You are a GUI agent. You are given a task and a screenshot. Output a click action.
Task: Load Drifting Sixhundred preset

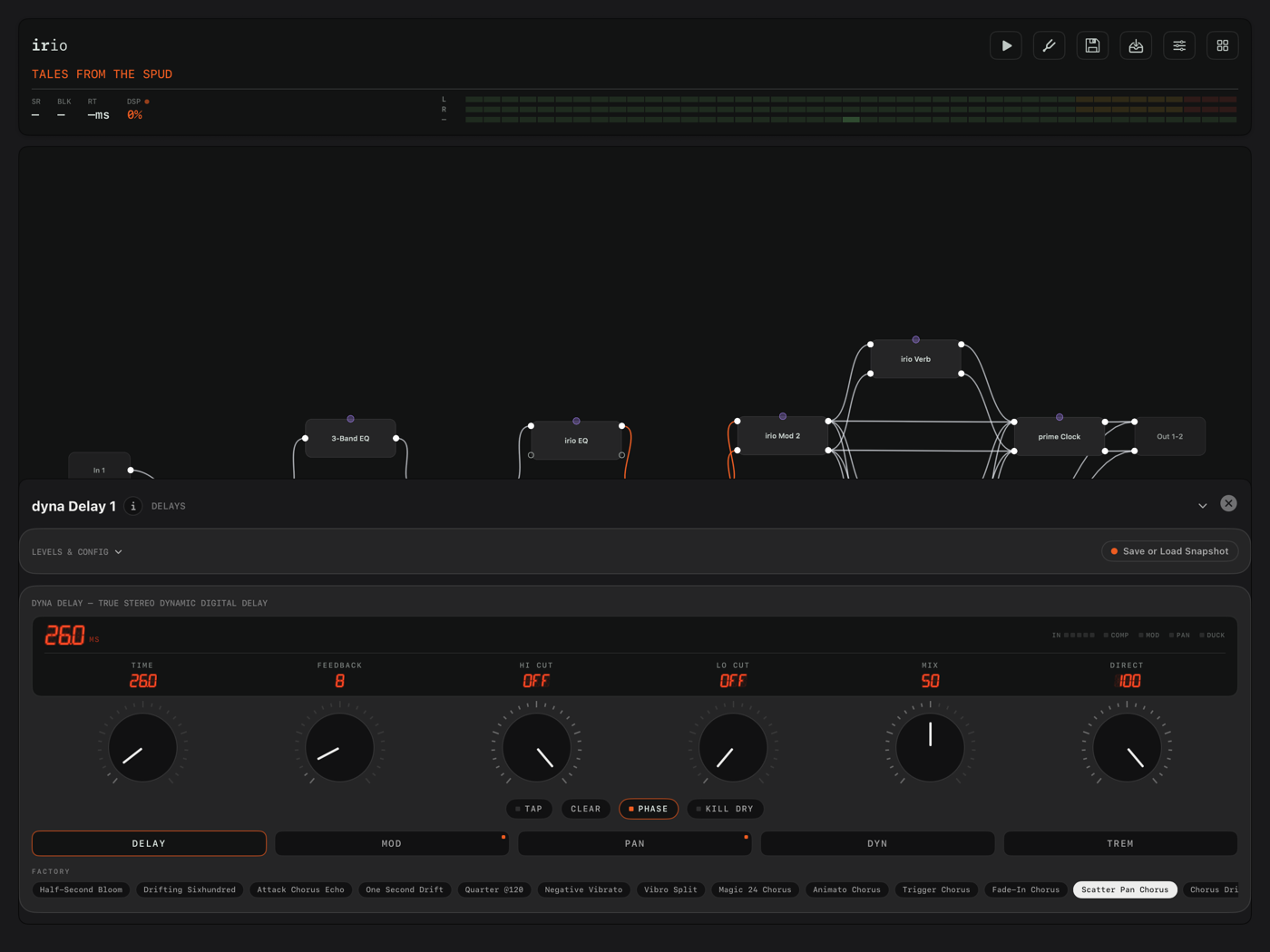pyautogui.click(x=190, y=889)
